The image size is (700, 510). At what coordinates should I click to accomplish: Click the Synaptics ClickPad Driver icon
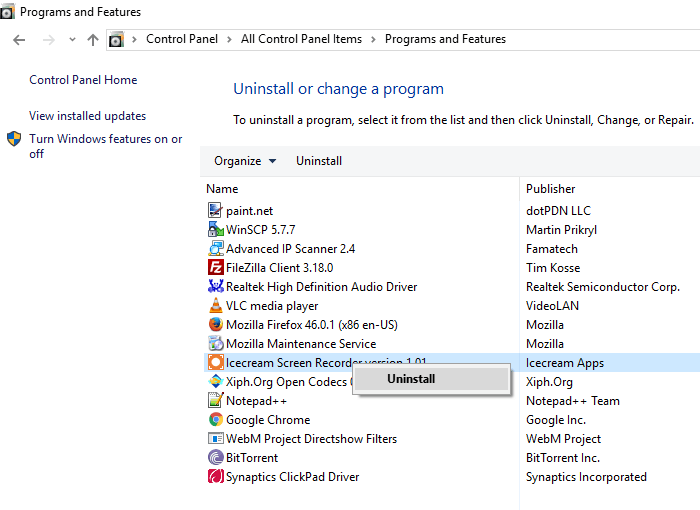click(x=215, y=476)
